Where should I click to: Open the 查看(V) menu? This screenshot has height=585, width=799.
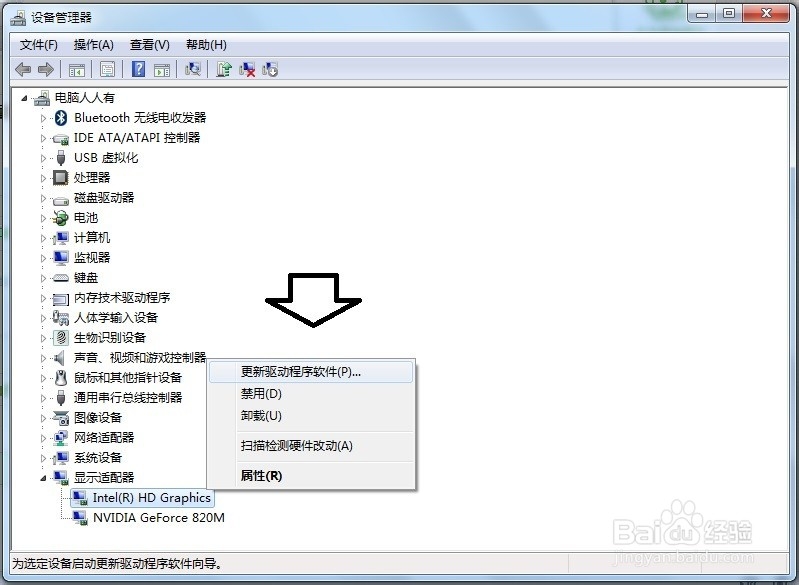pos(149,45)
